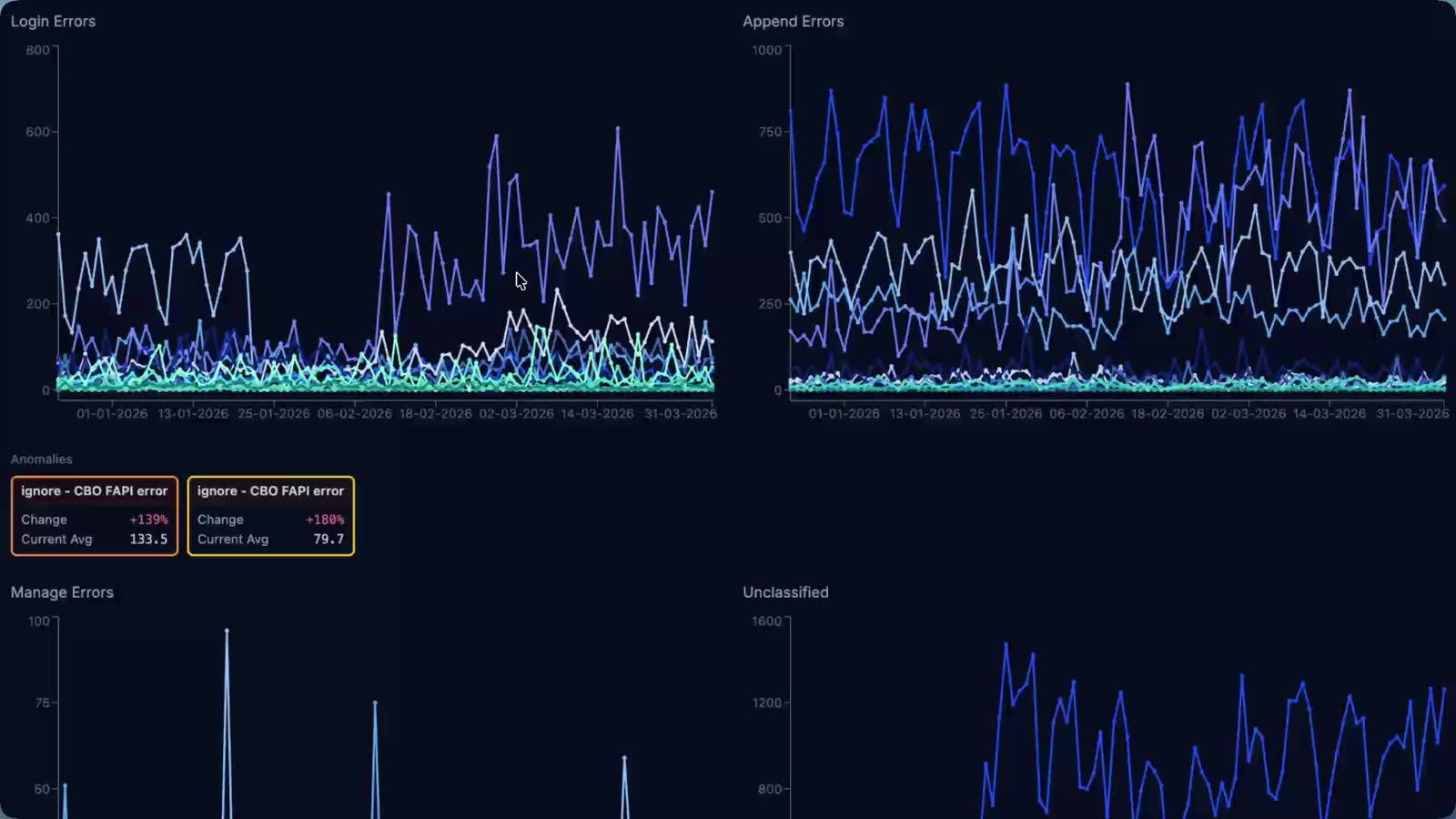Select the 133.5 current average value

[148, 540]
